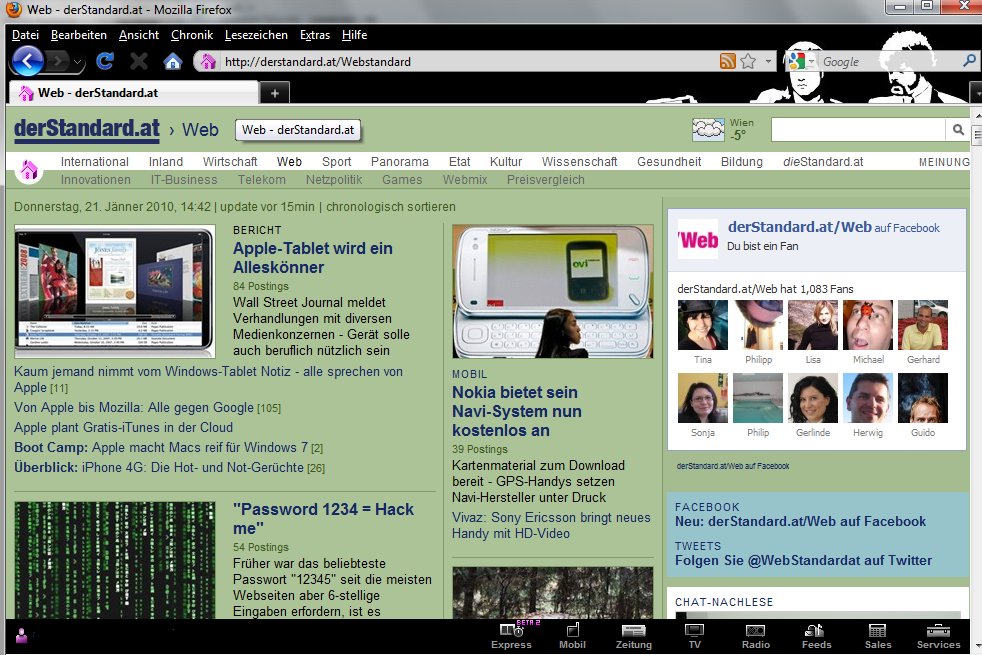Open the Datei menu
The image size is (982, 655).
click(x=25, y=35)
